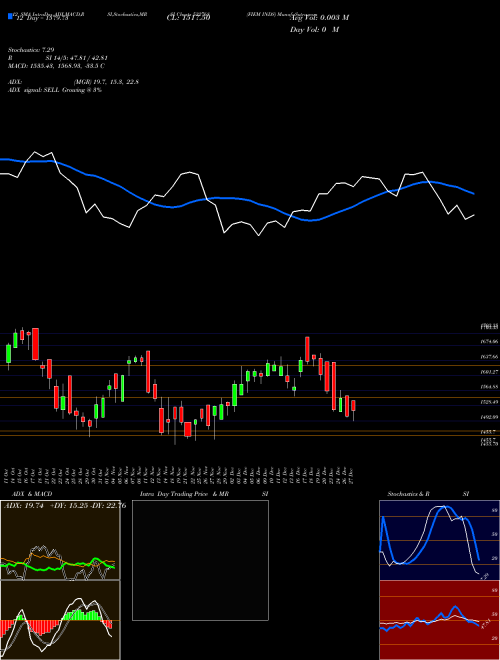Click the 'ADX signal: SELL' text line
The width and height of the screenshot is (500, 660).
(x=55, y=90)
